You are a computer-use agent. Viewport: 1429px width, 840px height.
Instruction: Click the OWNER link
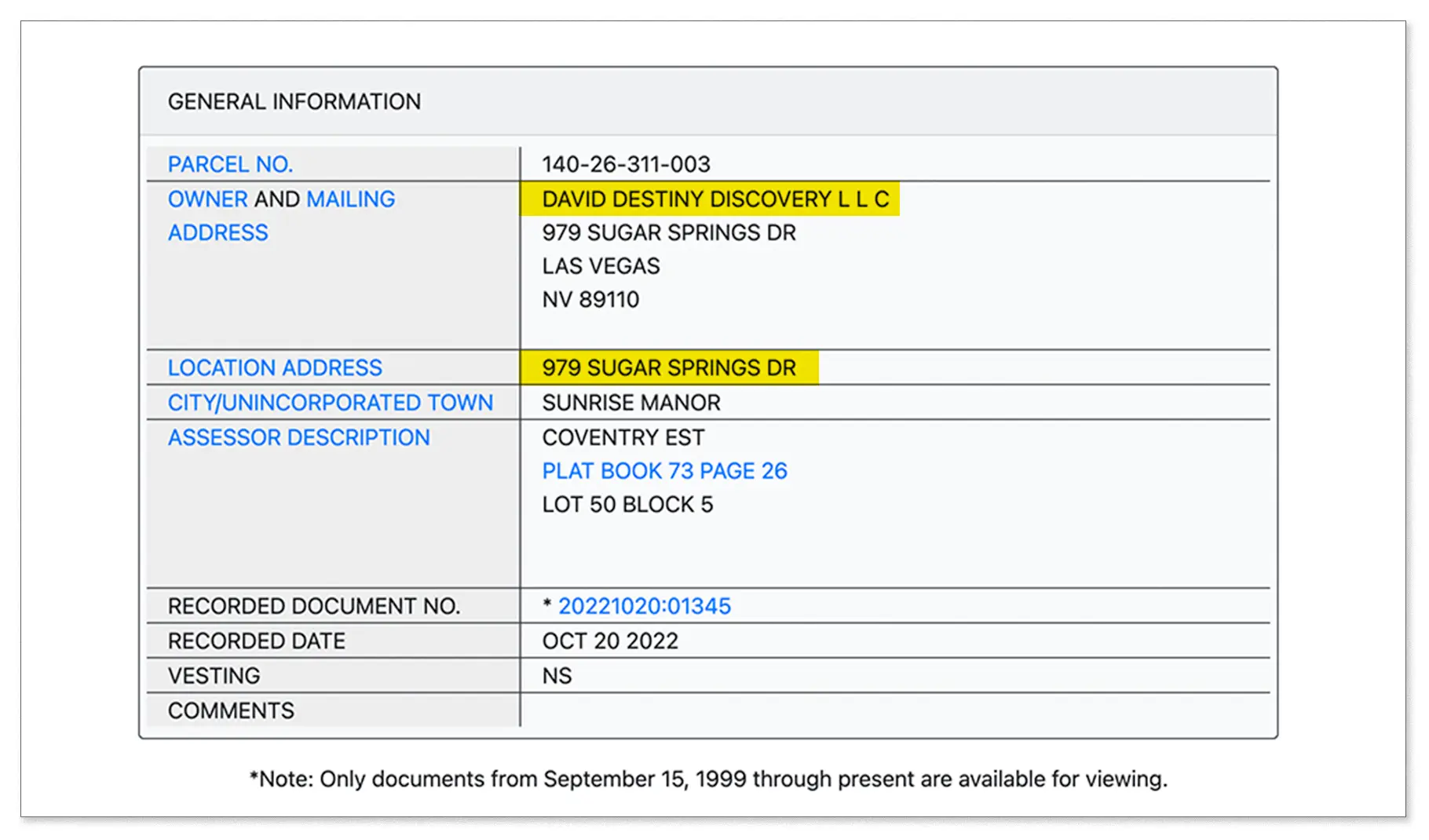pyautogui.click(x=207, y=199)
